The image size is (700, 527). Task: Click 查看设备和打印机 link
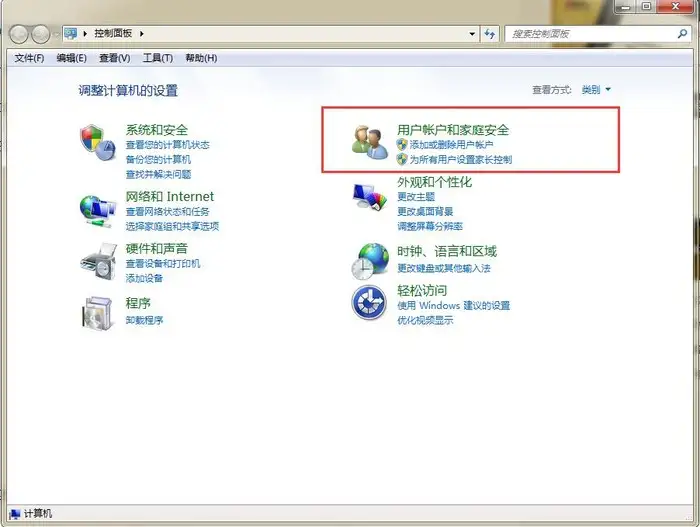[163, 264]
